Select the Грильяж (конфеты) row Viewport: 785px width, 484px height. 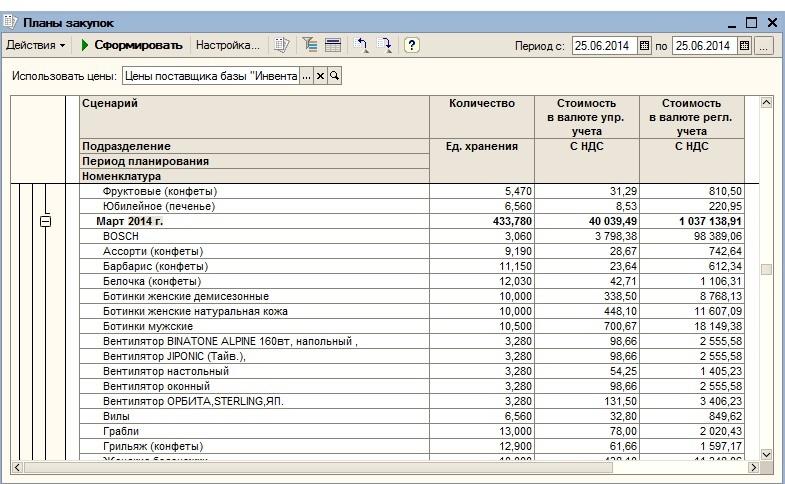point(411,446)
